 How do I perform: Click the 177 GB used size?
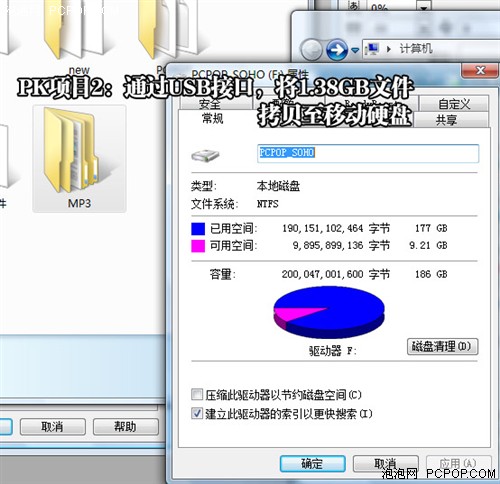tap(431, 228)
